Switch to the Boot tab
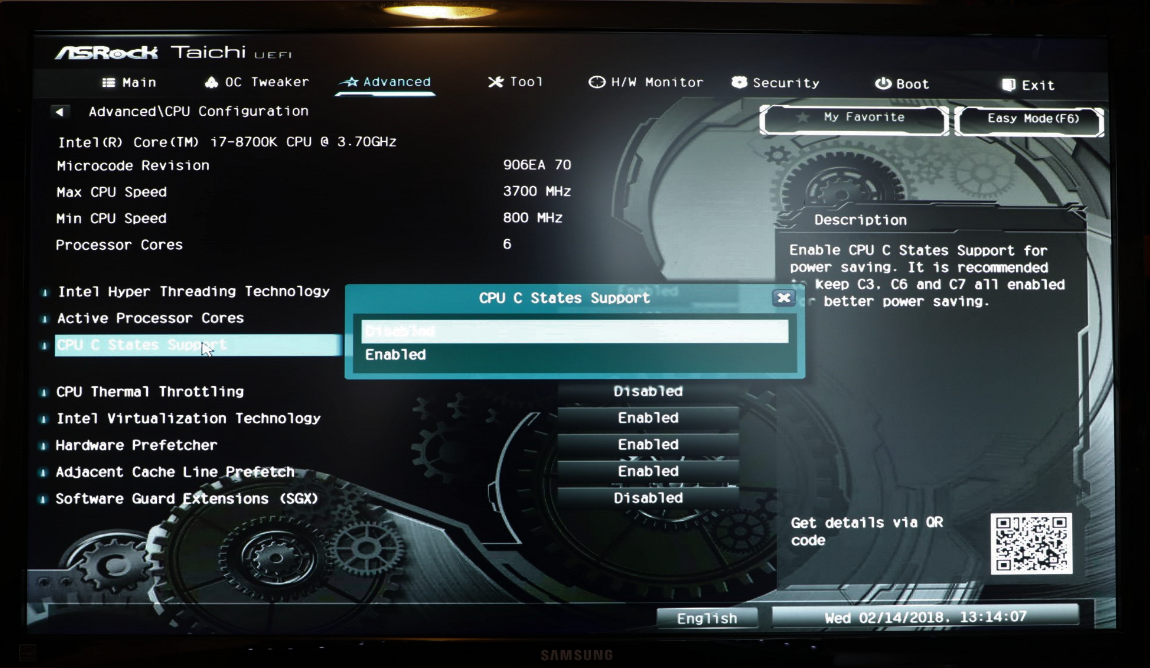Image resolution: width=1150 pixels, height=668 pixels. point(902,84)
